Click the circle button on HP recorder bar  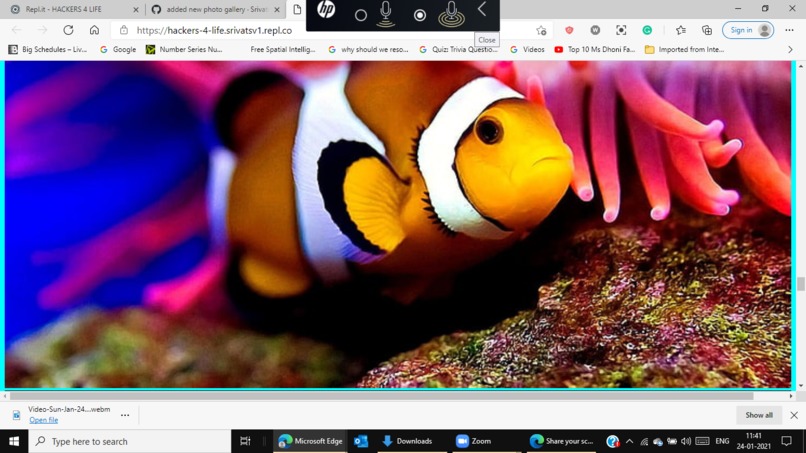coord(361,15)
